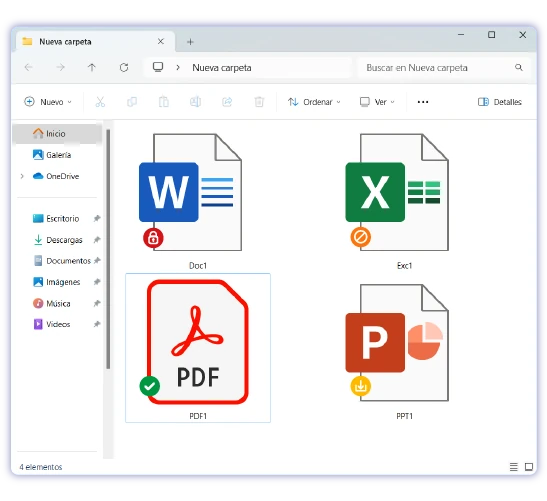Click the PDF1 file name label
547x501 pixels.
tap(198, 416)
